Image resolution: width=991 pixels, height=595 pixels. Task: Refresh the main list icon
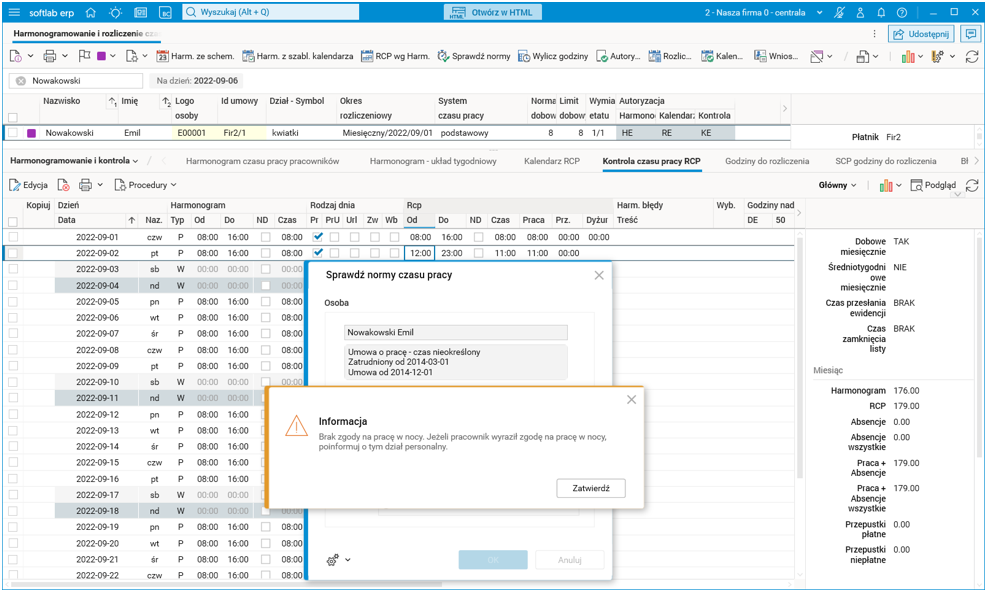(972, 57)
